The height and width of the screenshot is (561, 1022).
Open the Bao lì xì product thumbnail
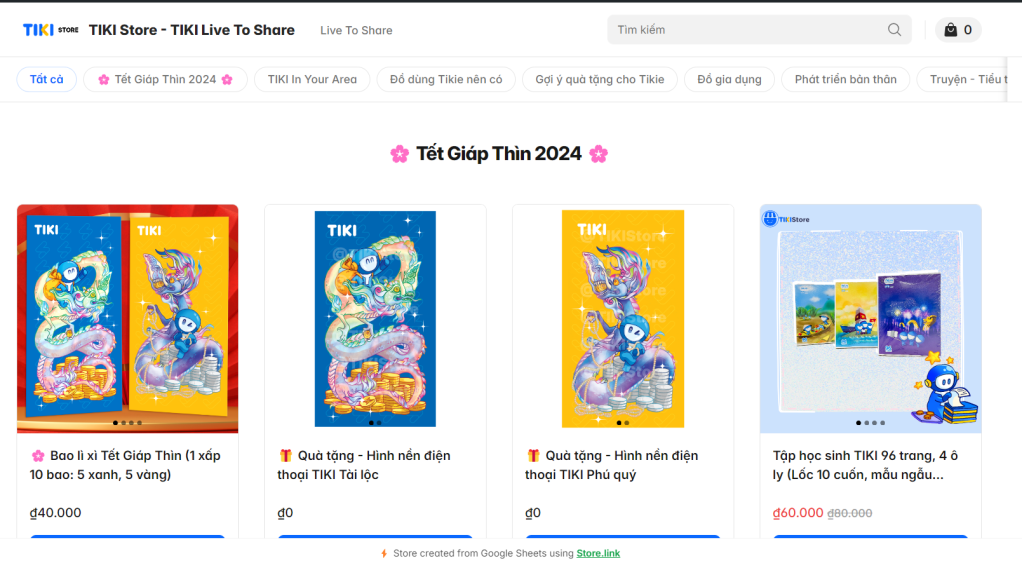(128, 318)
